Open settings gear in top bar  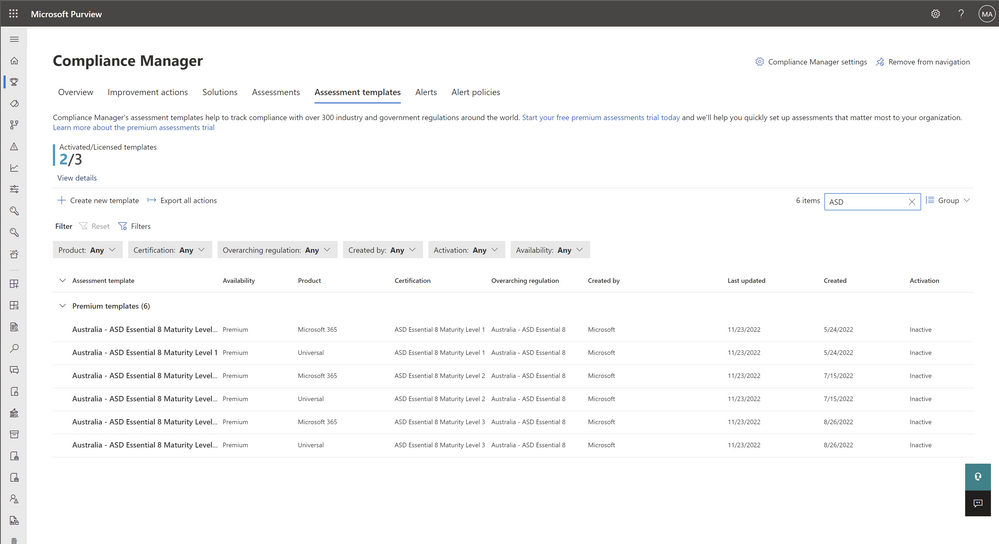click(x=935, y=14)
